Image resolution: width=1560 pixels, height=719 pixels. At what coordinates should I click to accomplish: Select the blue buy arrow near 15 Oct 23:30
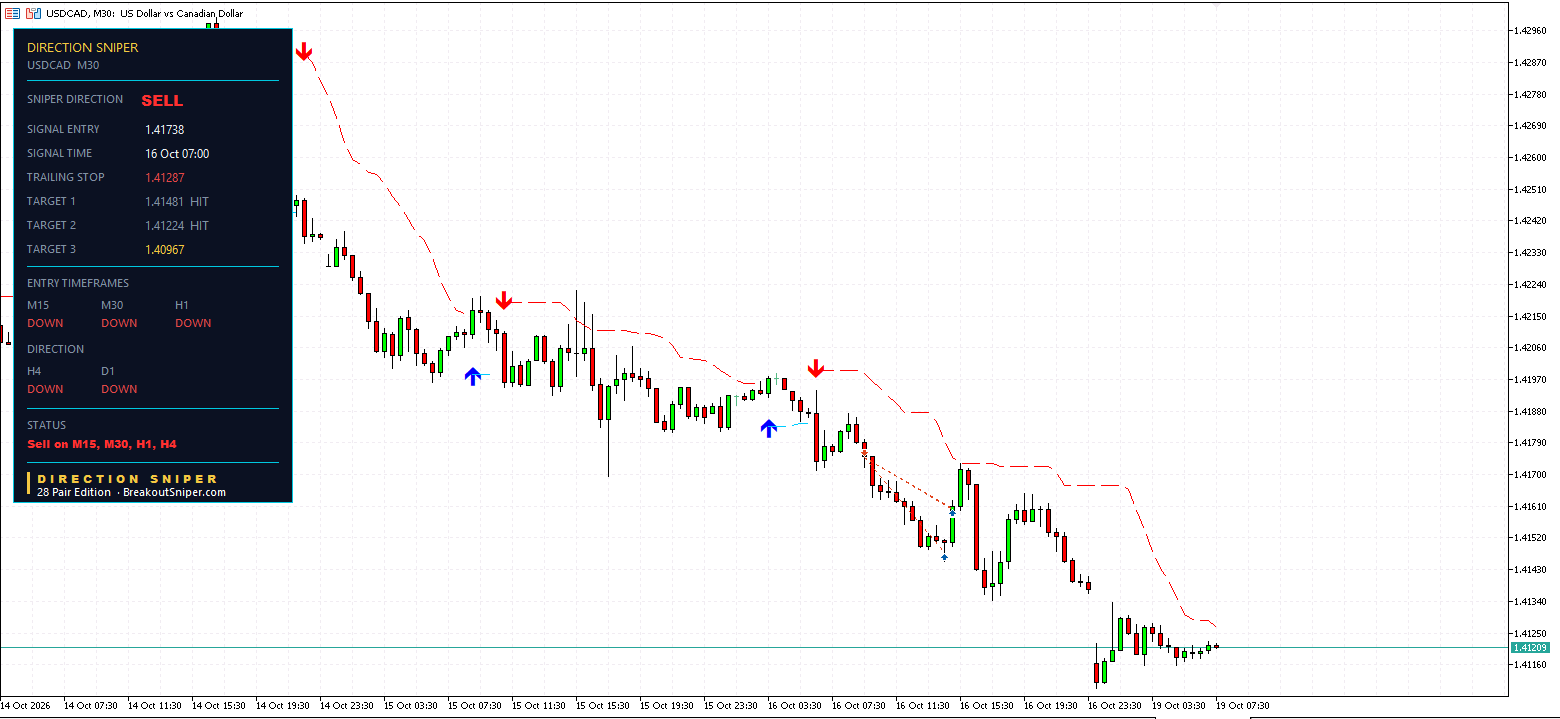[x=768, y=428]
